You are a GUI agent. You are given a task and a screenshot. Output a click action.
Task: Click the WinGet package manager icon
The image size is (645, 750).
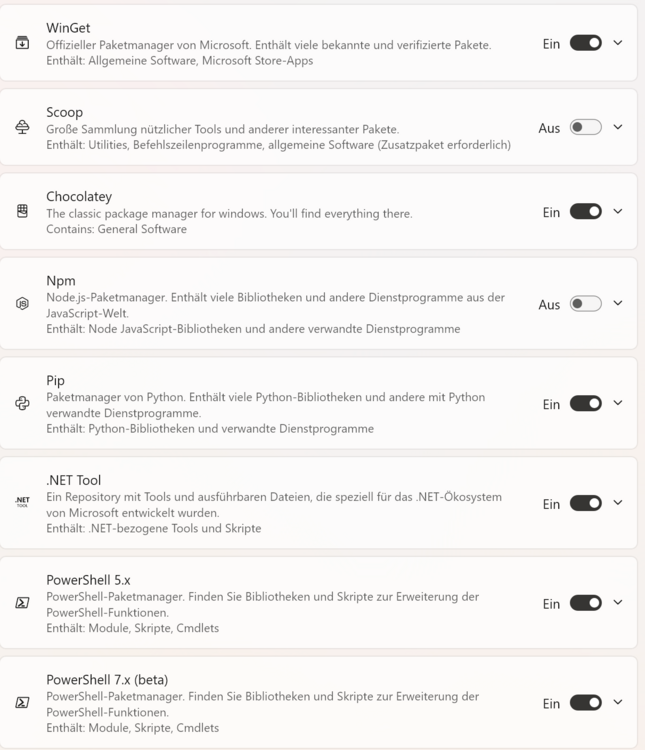tap(22, 43)
